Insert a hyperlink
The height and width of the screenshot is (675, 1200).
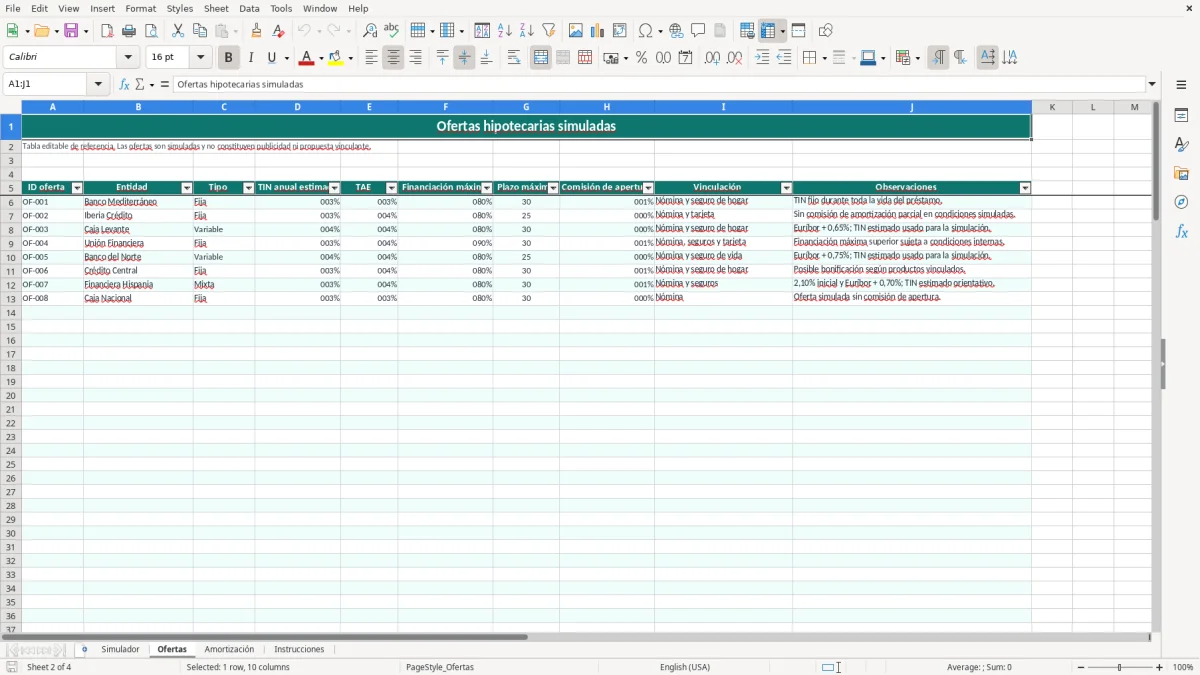677,31
